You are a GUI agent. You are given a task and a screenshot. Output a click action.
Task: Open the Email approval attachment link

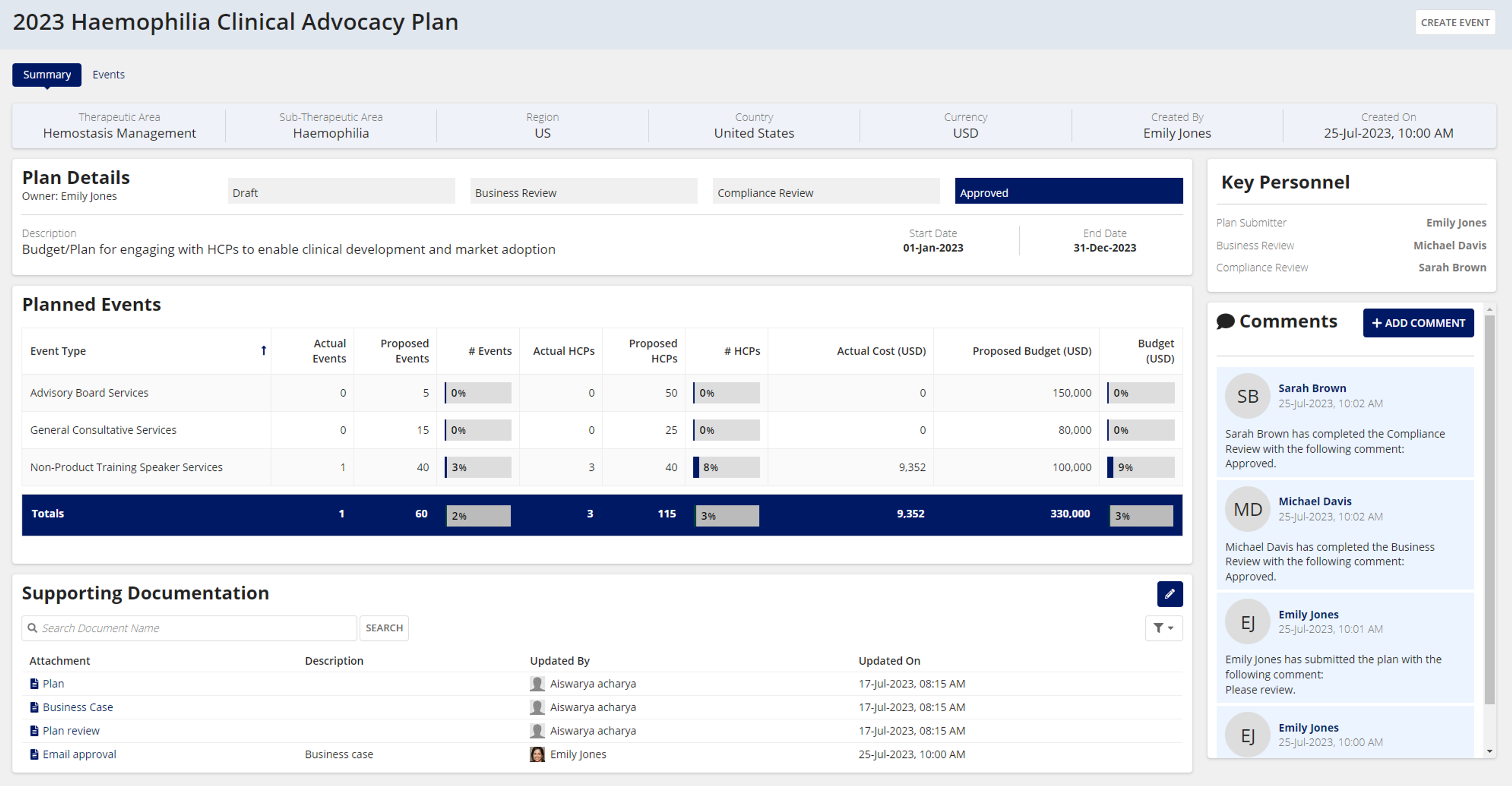pos(79,754)
